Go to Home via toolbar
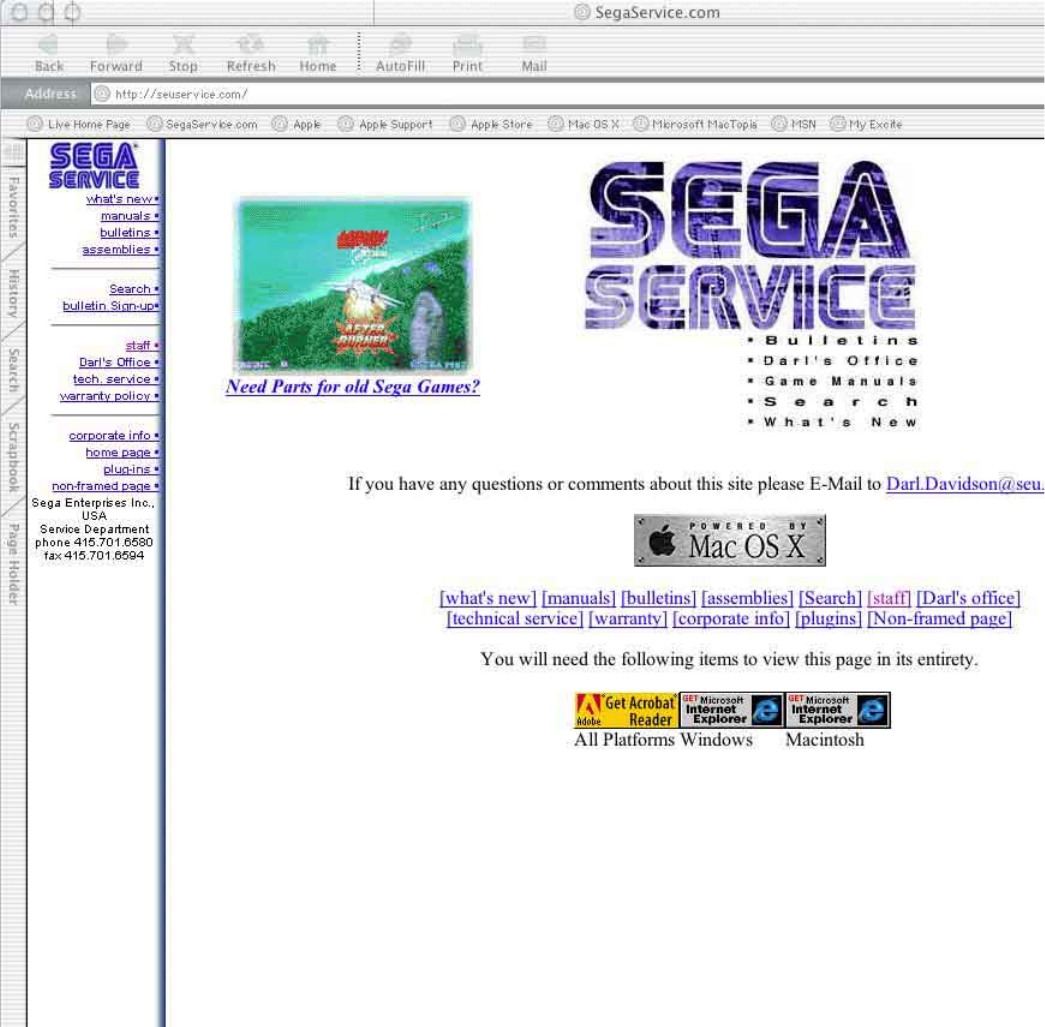The width and height of the screenshot is (1045, 1027). click(x=318, y=53)
